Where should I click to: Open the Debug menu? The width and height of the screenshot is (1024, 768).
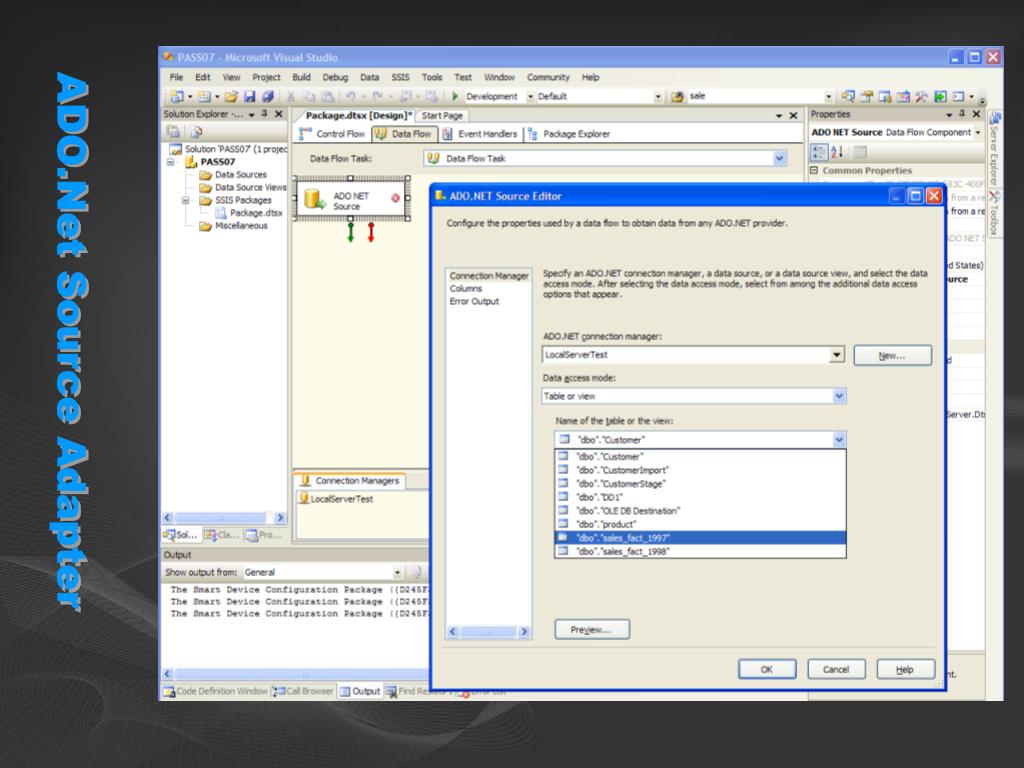(335, 77)
